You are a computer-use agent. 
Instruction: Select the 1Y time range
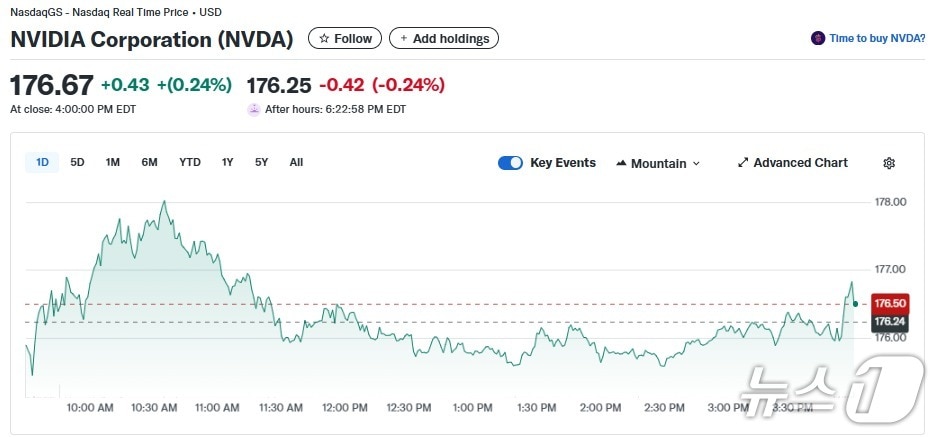pos(228,162)
